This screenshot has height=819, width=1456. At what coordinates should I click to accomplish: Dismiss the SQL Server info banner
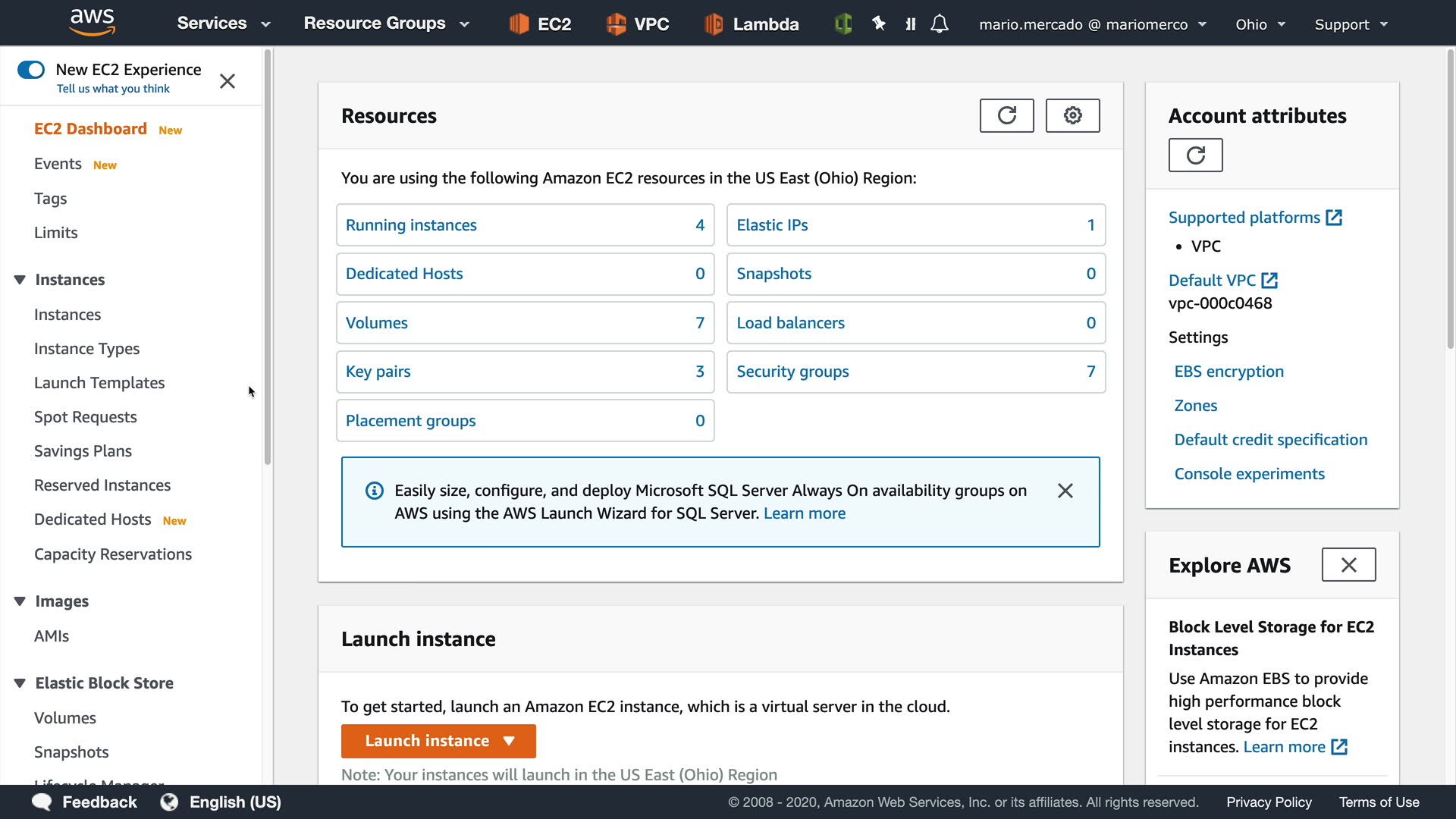click(1065, 491)
